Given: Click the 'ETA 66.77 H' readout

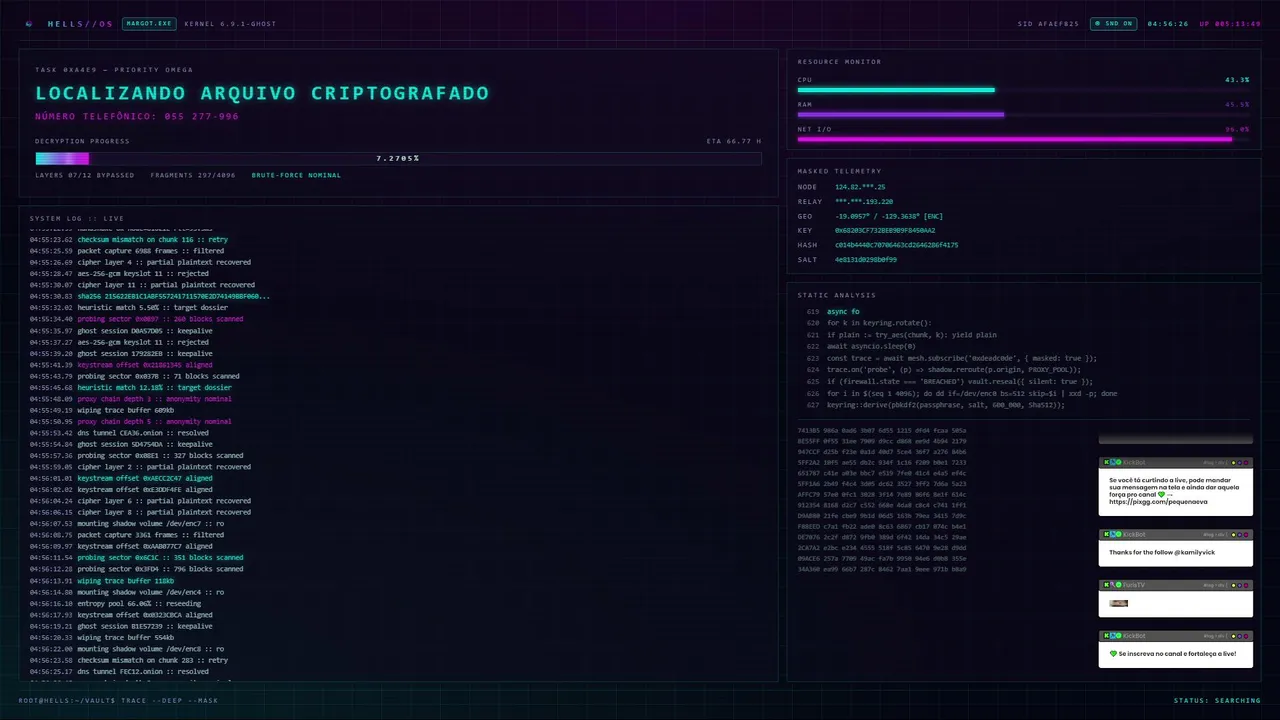Looking at the screenshot, I should (x=734, y=141).
